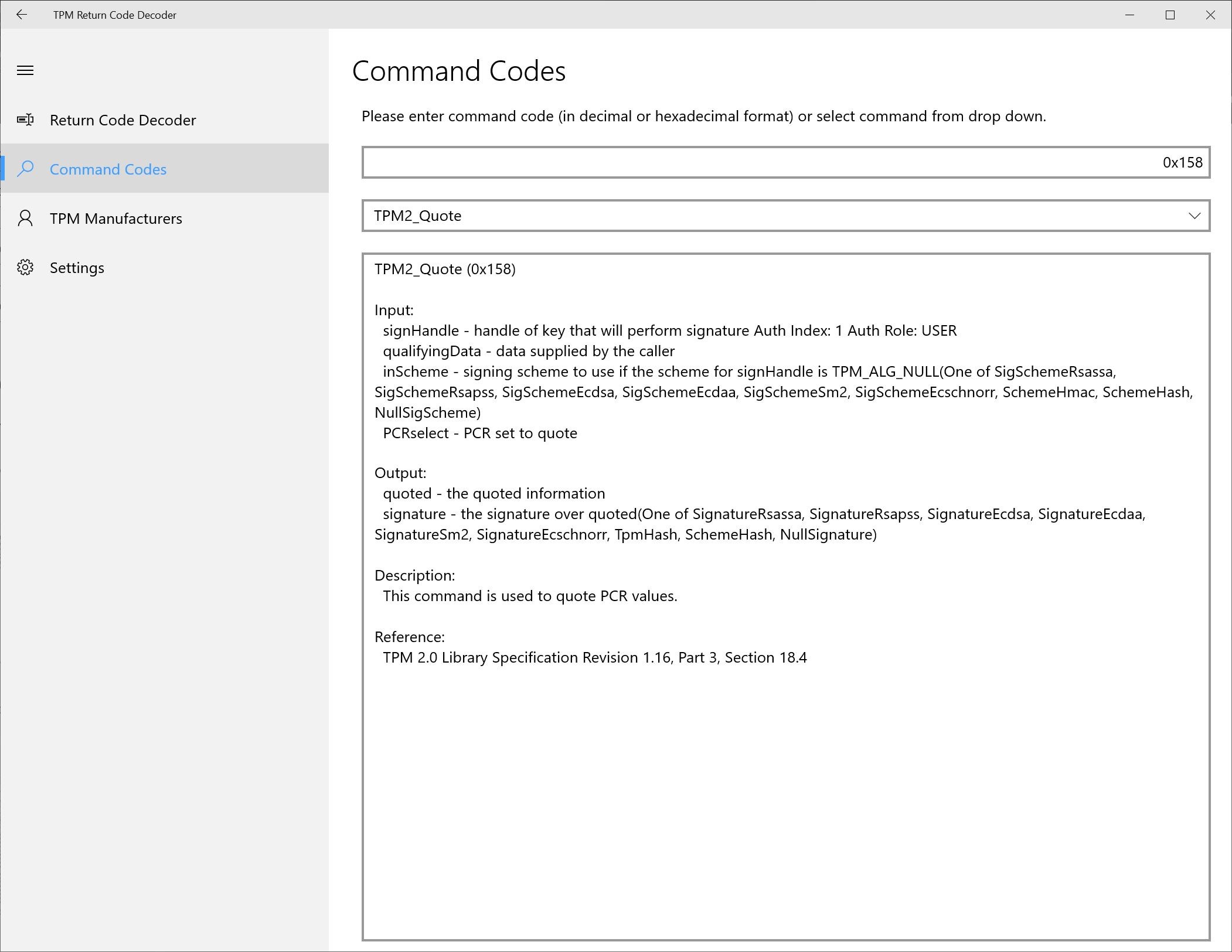
Task: Click the TPM Return Code Decoder window title
Action: [x=114, y=15]
